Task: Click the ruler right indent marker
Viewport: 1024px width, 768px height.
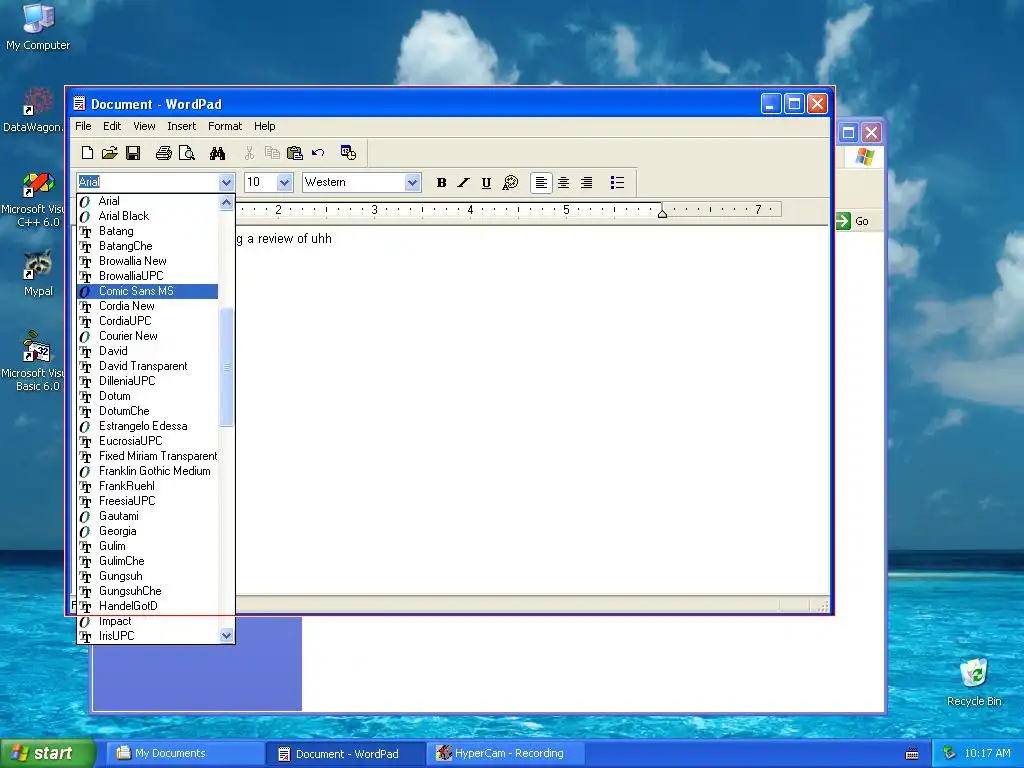Action: pyautogui.click(x=662, y=213)
